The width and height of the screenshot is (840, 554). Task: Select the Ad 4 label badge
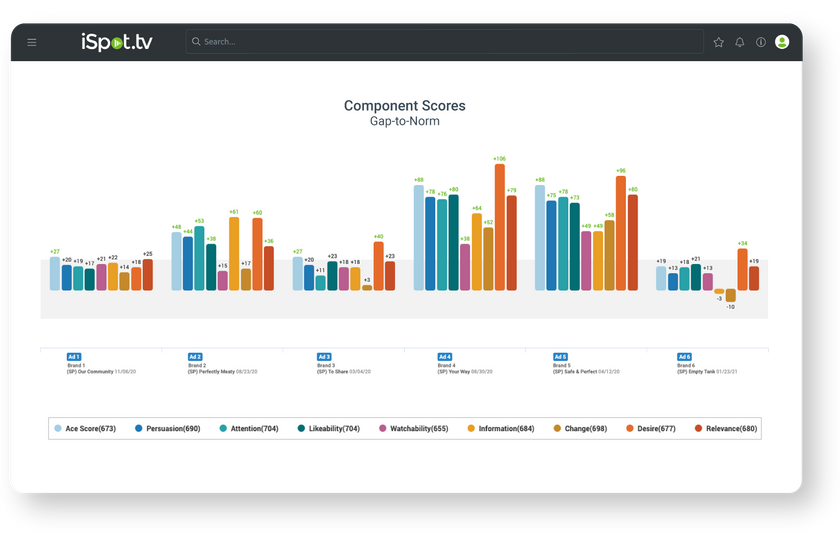pyautogui.click(x=445, y=357)
